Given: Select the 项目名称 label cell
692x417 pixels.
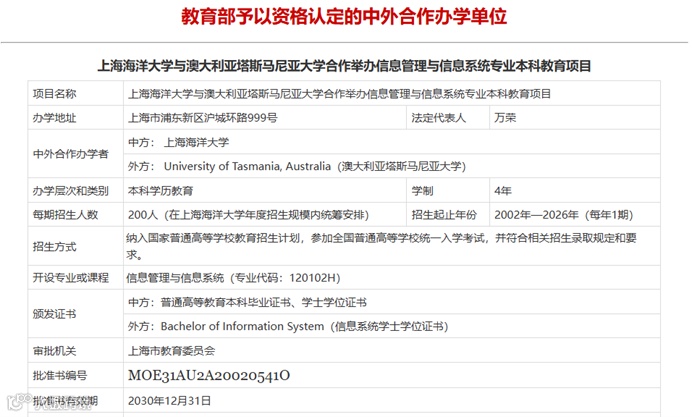Looking at the screenshot, I should (75, 94).
